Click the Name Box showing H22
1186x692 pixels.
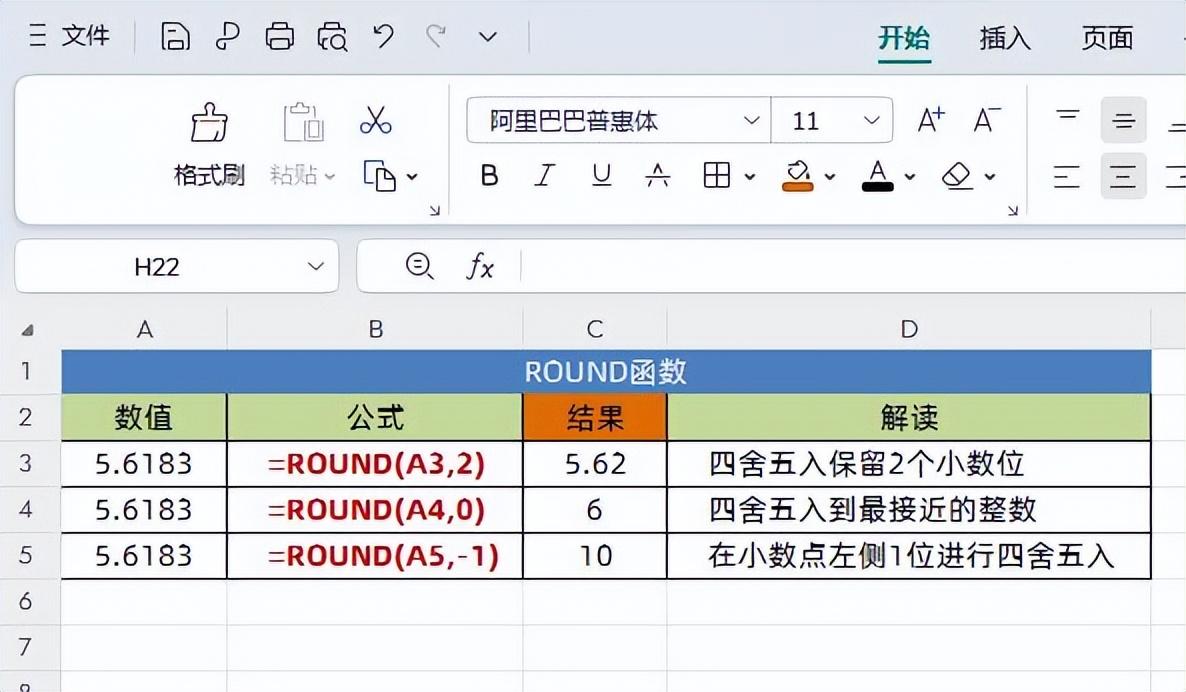157,266
